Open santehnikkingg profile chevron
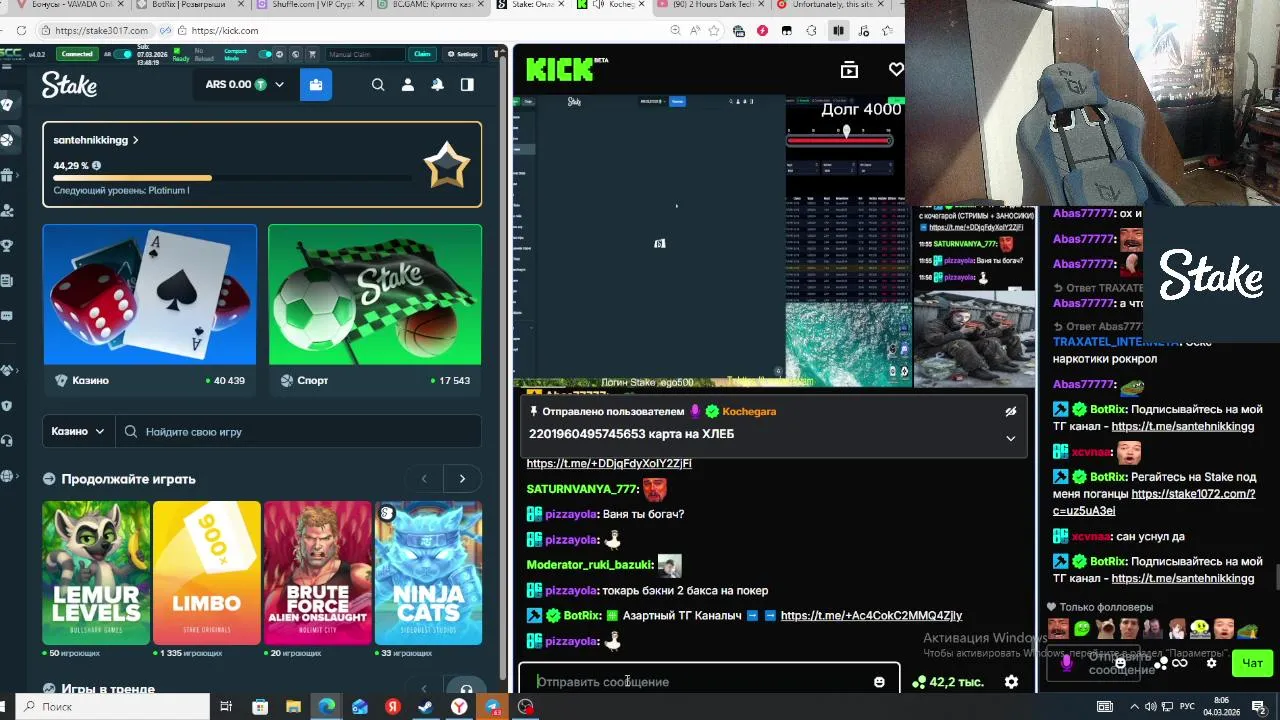The width and height of the screenshot is (1280, 720). point(135,140)
